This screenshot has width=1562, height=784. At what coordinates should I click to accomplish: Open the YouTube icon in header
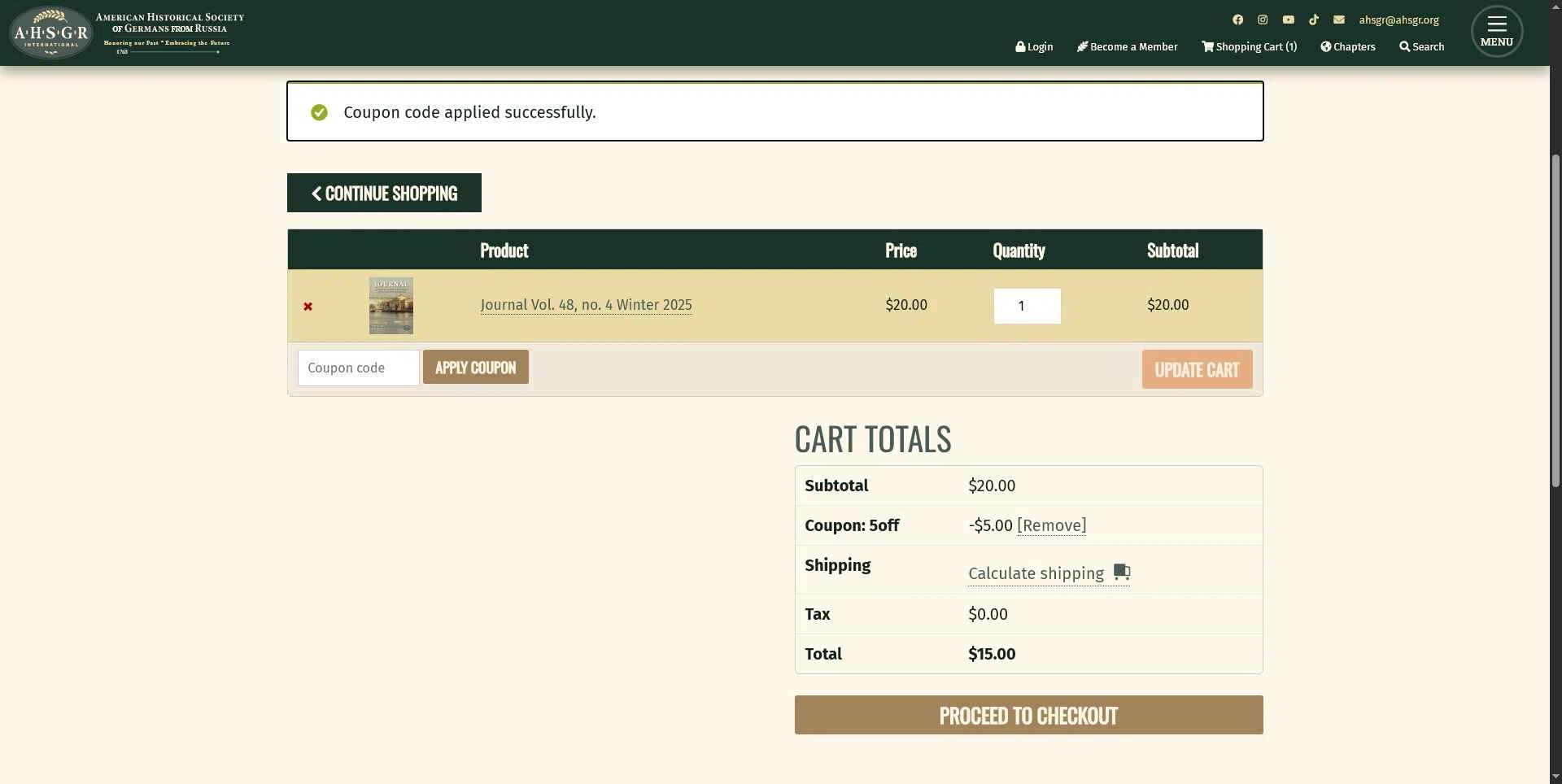(1288, 20)
